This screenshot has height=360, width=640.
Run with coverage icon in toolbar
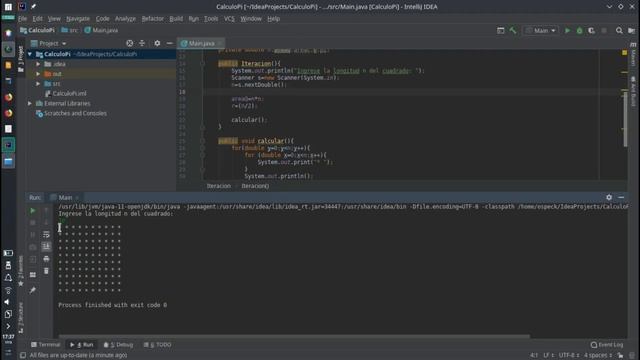(x=591, y=30)
